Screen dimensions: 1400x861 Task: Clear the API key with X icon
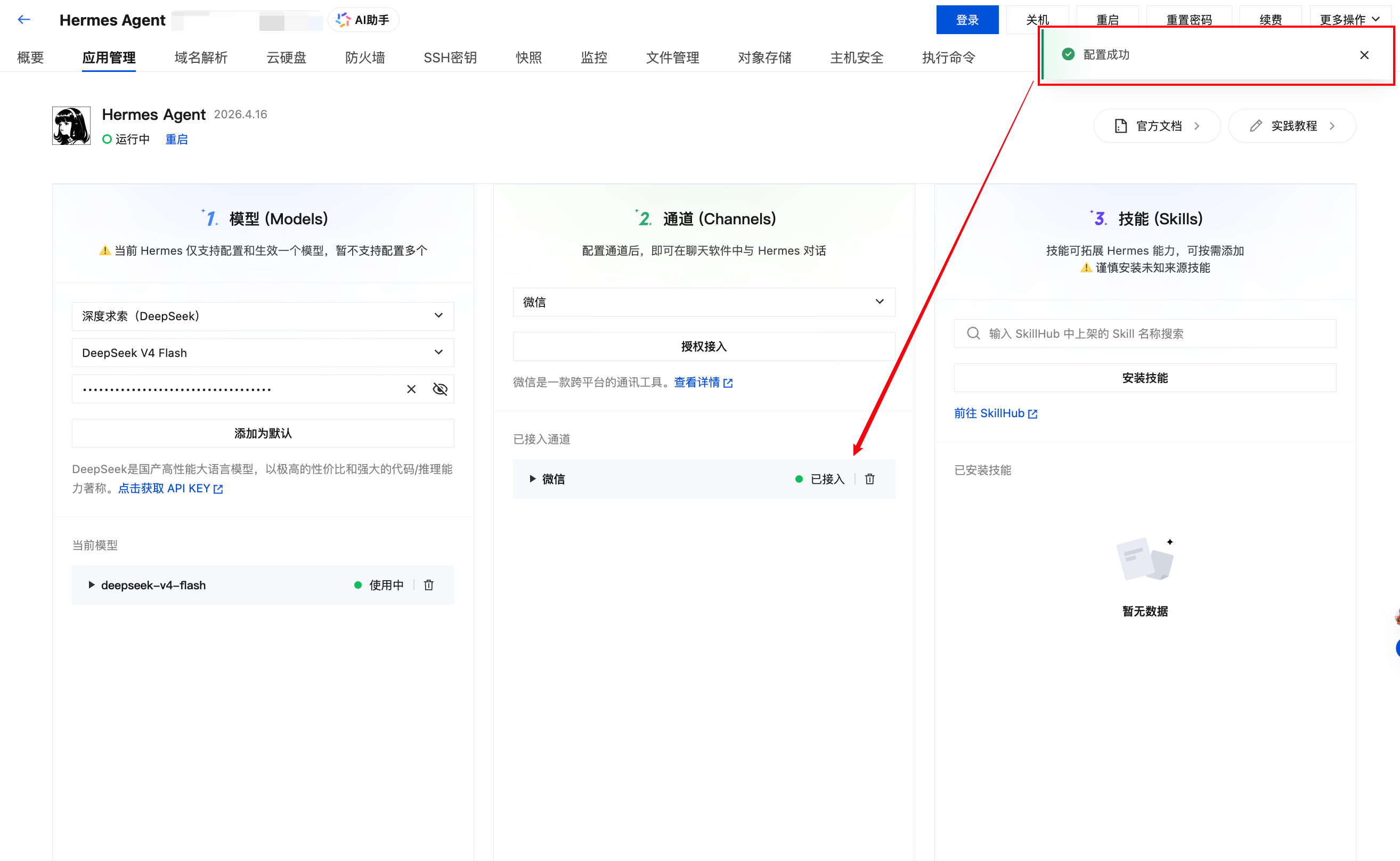click(x=411, y=389)
